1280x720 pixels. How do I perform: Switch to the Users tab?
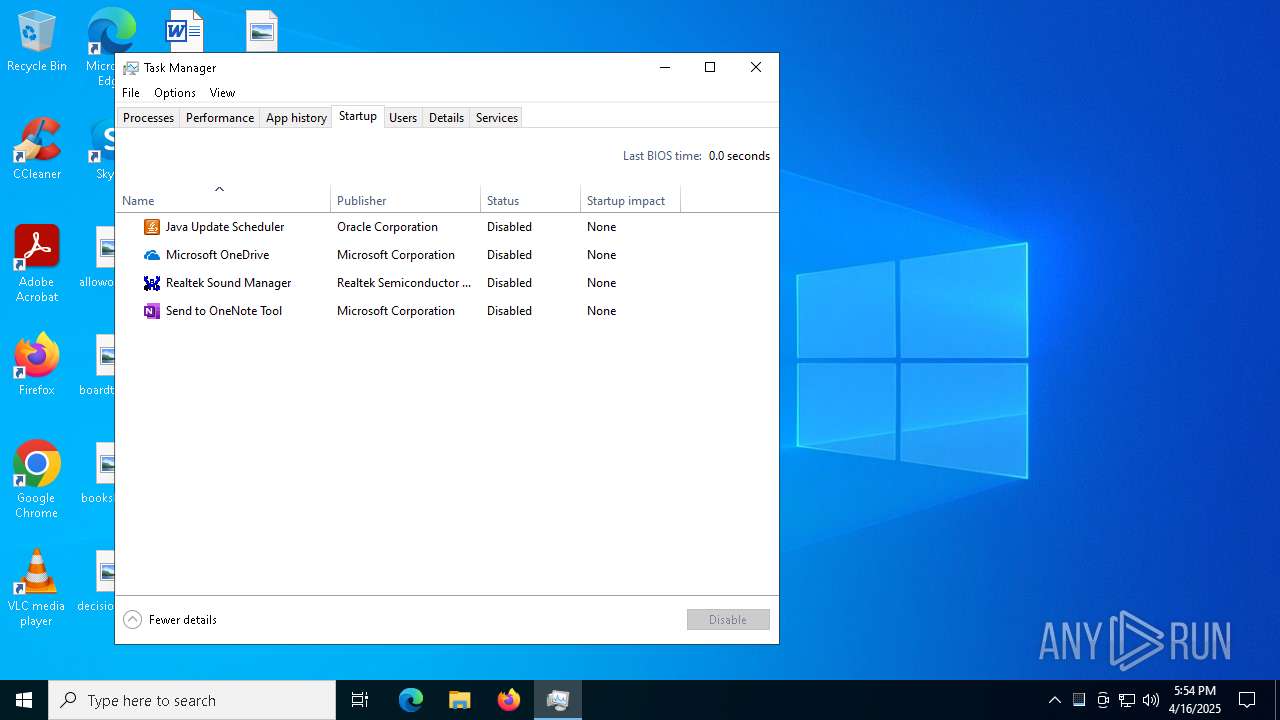pos(403,118)
